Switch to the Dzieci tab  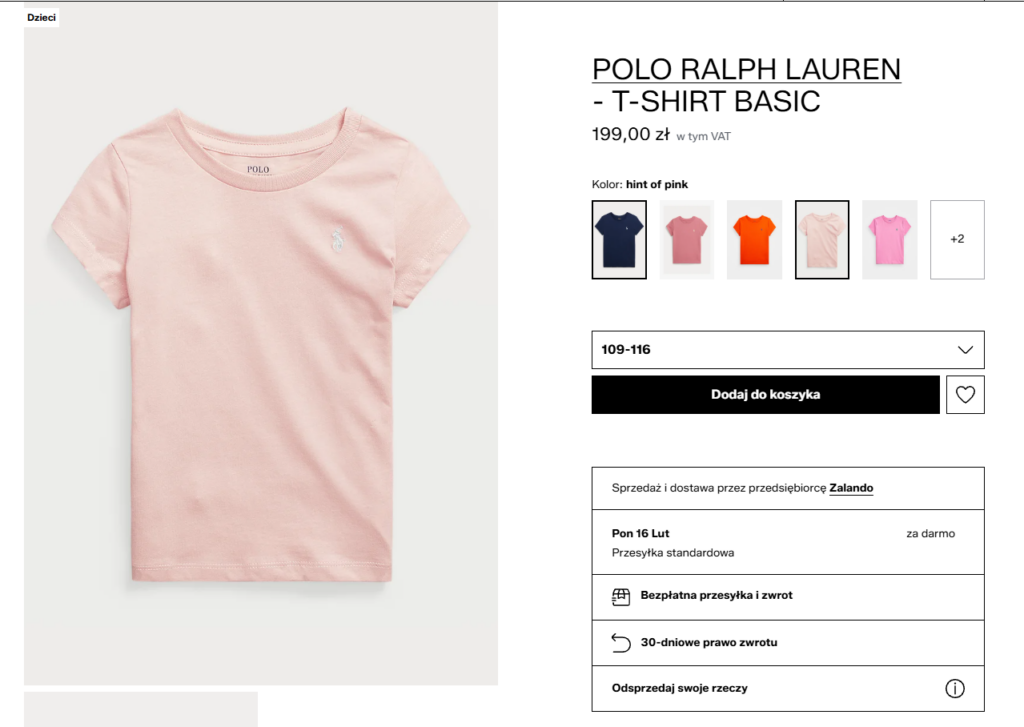click(41, 17)
